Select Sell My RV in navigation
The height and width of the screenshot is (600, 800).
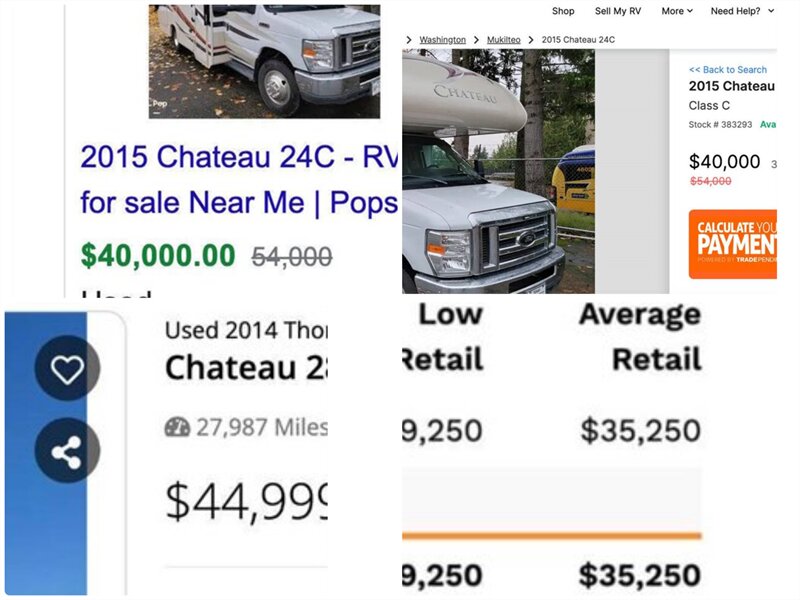(x=617, y=11)
